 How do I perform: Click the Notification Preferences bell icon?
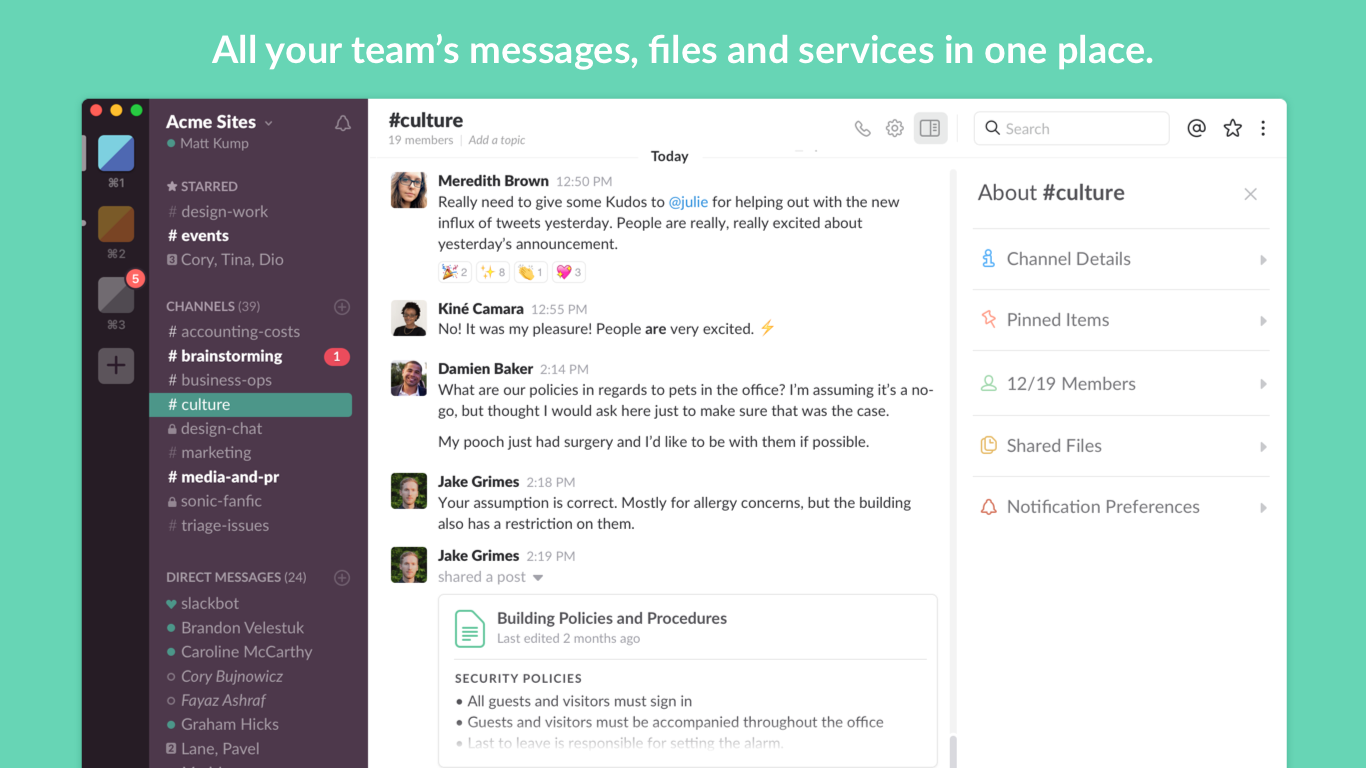click(988, 507)
